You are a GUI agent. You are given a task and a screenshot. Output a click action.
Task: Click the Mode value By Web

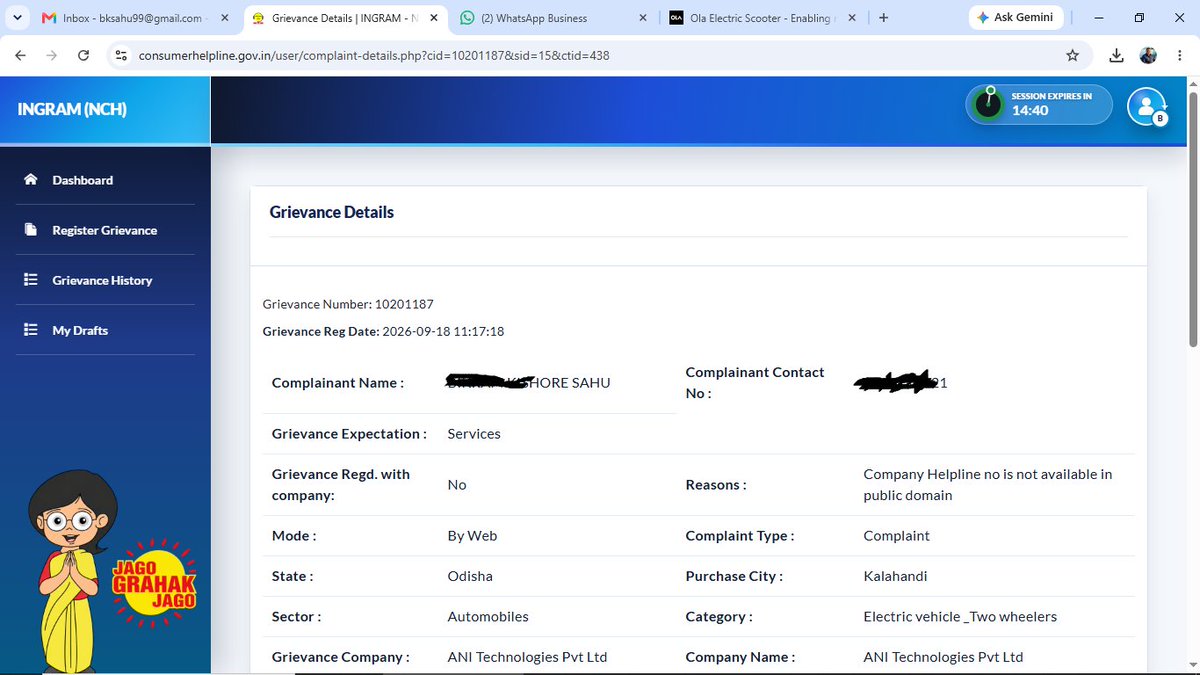tap(472, 536)
